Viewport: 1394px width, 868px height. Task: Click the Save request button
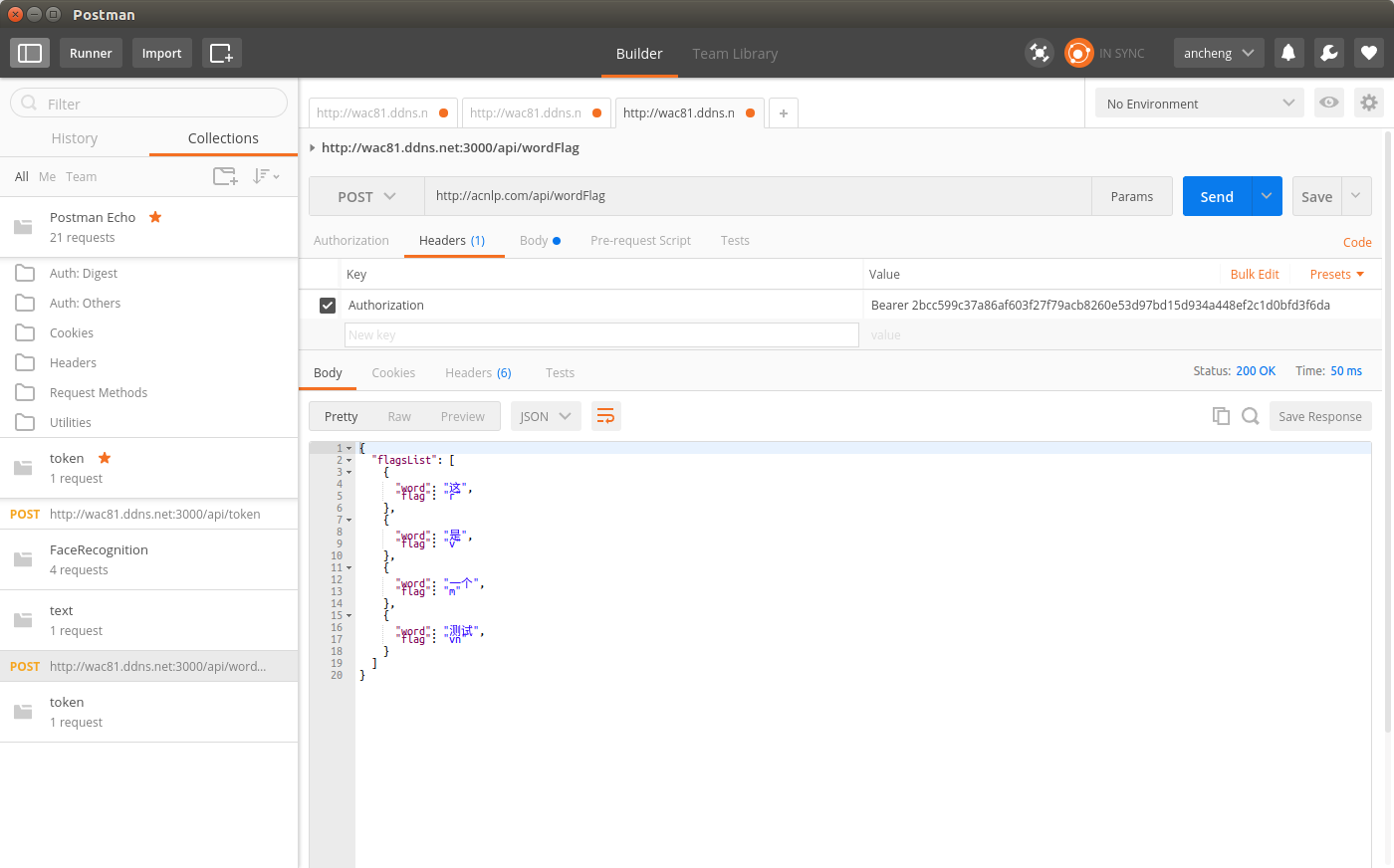click(x=1316, y=196)
